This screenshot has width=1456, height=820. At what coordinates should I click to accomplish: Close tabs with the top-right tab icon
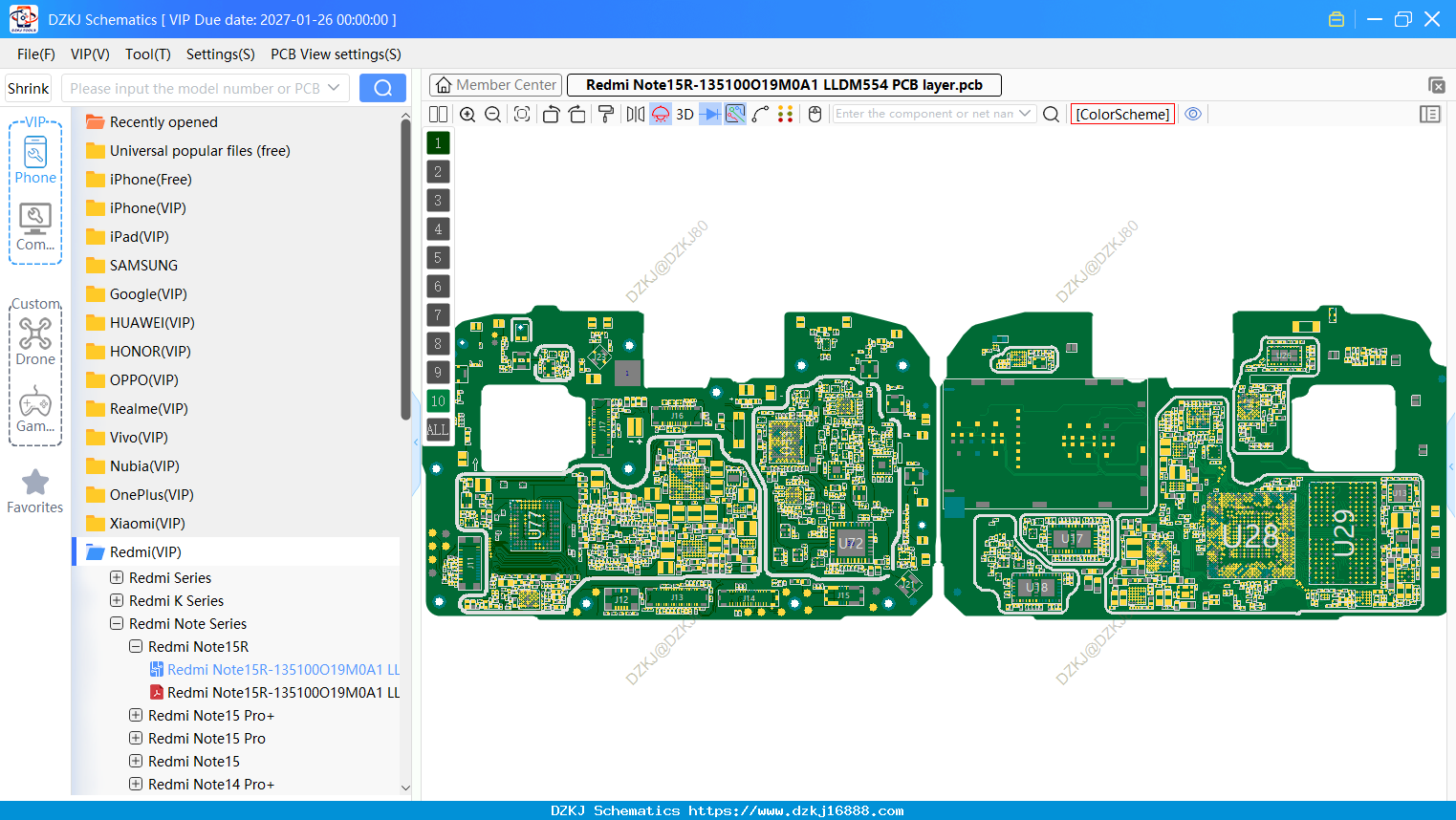tap(1436, 85)
